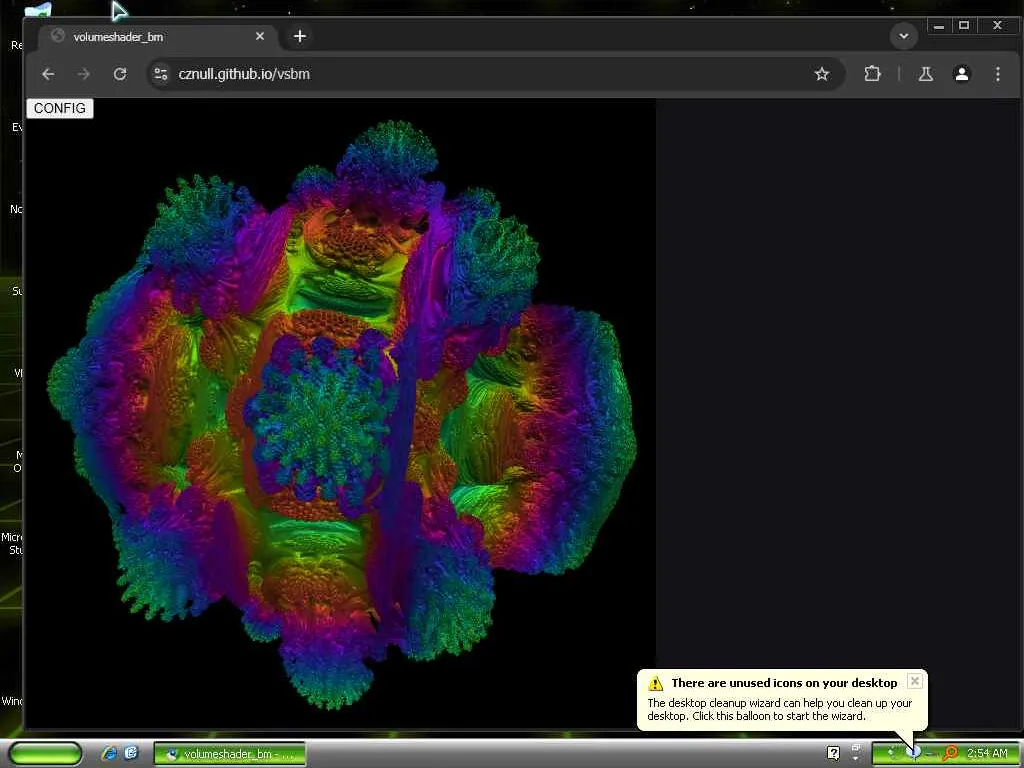
Task: Reload the volumeshader page
Action: point(120,74)
